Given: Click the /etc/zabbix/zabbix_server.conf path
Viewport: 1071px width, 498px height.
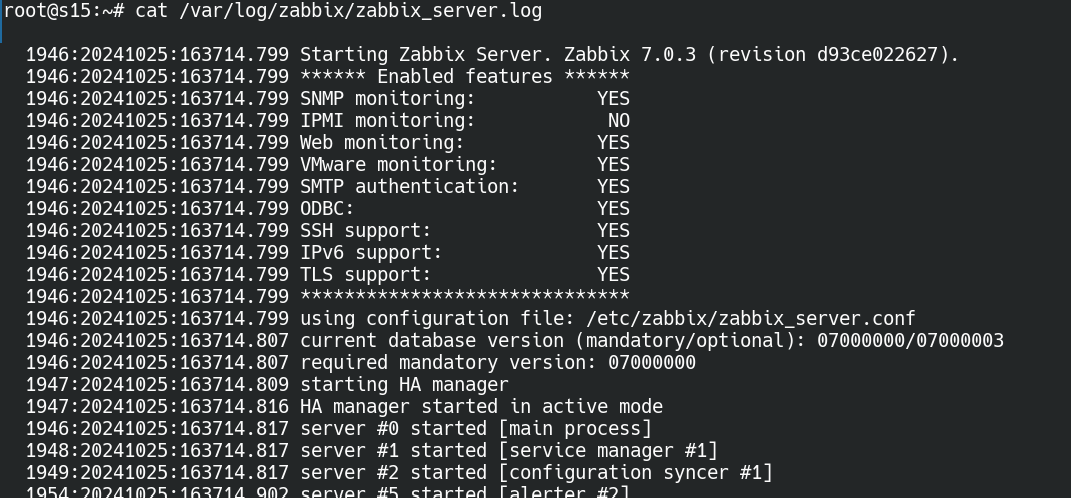Looking at the screenshot, I should tap(750, 319).
